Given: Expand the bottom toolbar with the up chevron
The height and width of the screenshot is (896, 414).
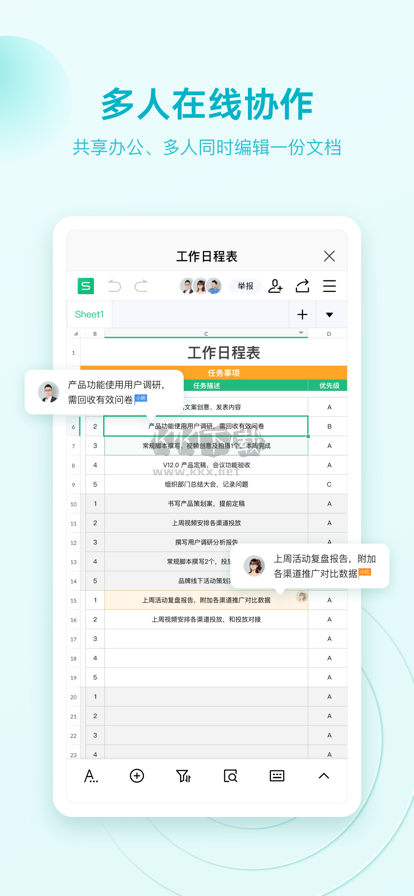Looking at the screenshot, I should click(324, 776).
